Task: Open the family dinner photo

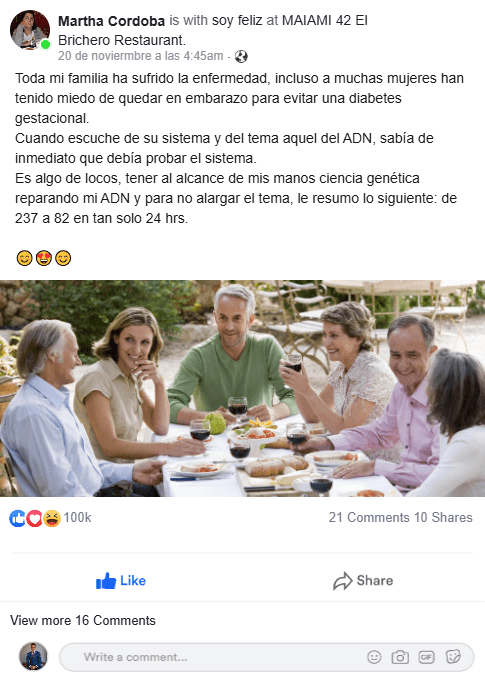Action: tap(242, 388)
